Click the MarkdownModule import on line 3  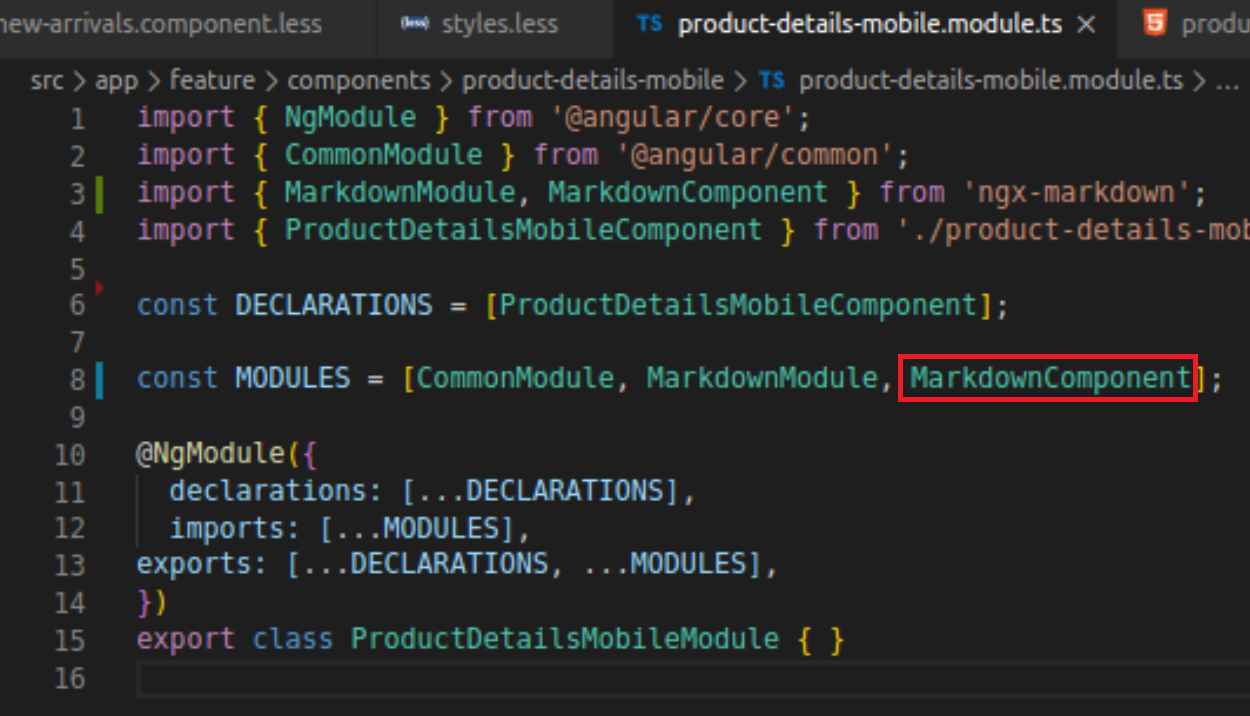coord(399,192)
